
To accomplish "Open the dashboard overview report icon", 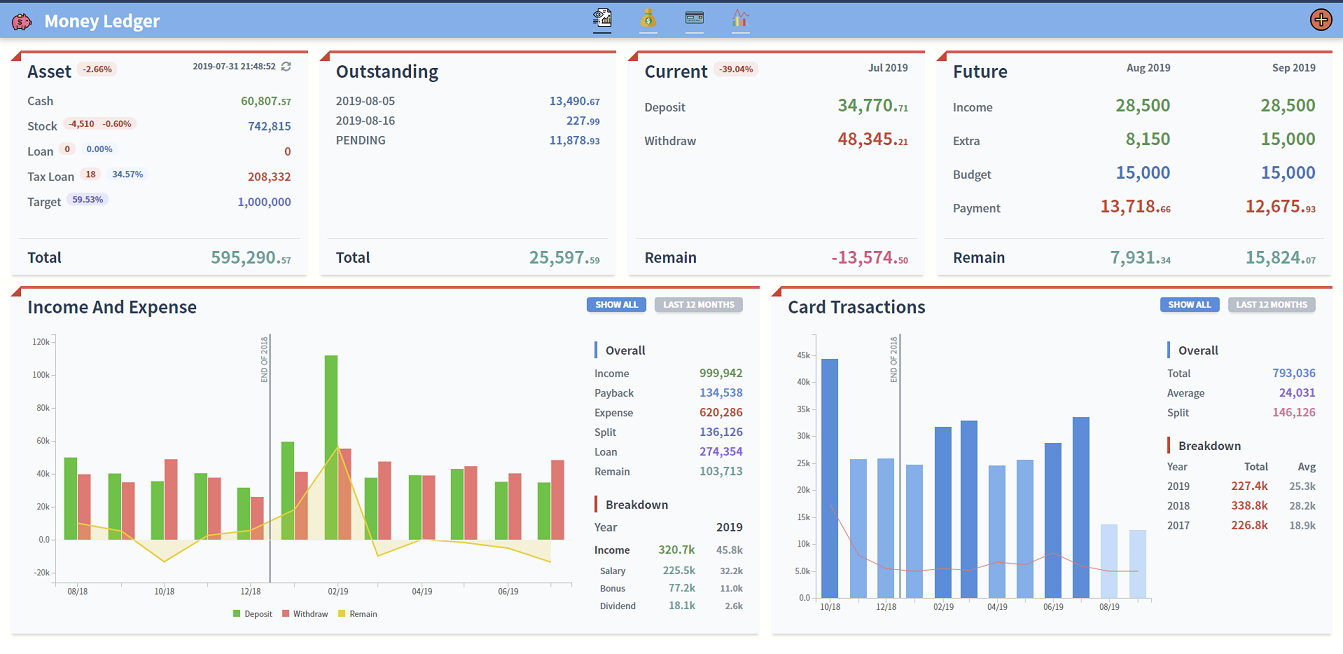I will click(x=602, y=18).
